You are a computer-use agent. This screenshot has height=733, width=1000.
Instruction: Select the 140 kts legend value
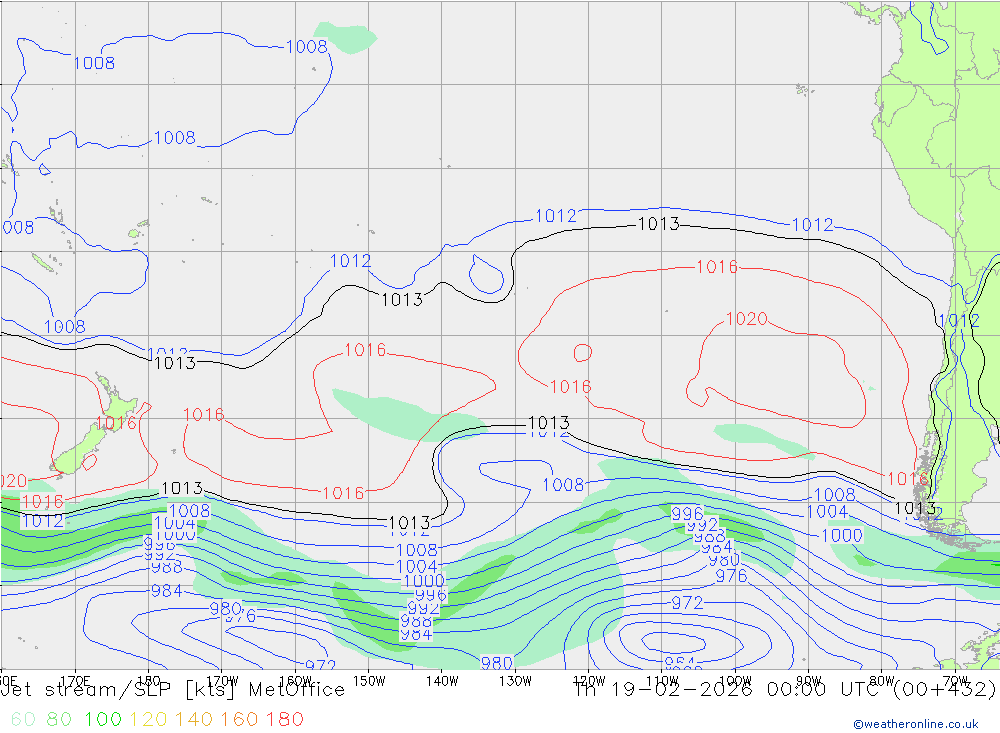193,720
